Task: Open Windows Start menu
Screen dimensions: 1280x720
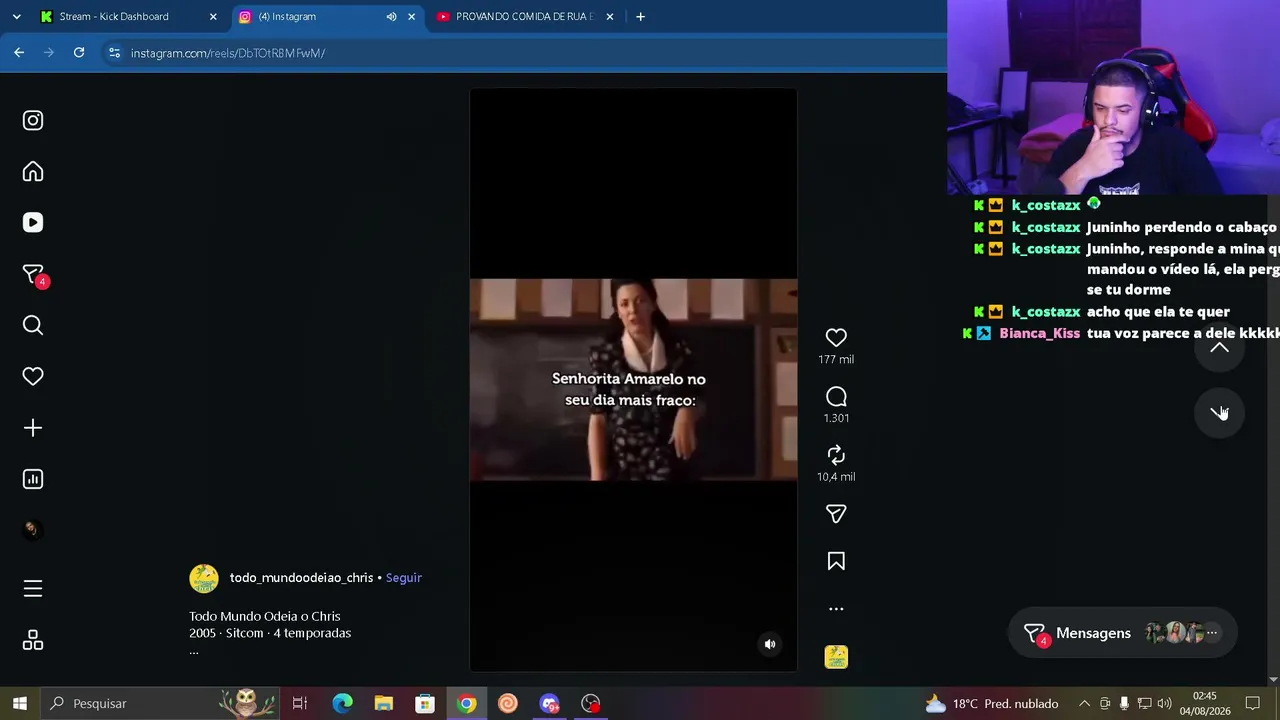Action: coord(19,704)
